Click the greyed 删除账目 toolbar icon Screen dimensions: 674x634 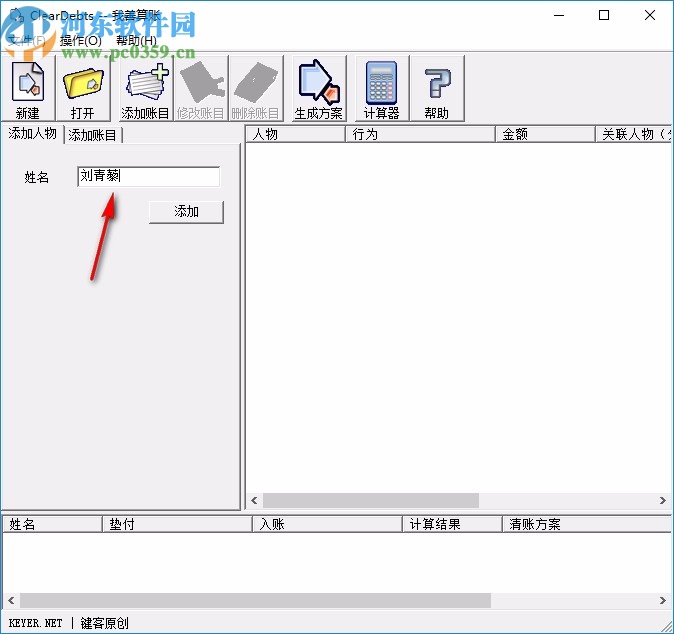click(255, 88)
